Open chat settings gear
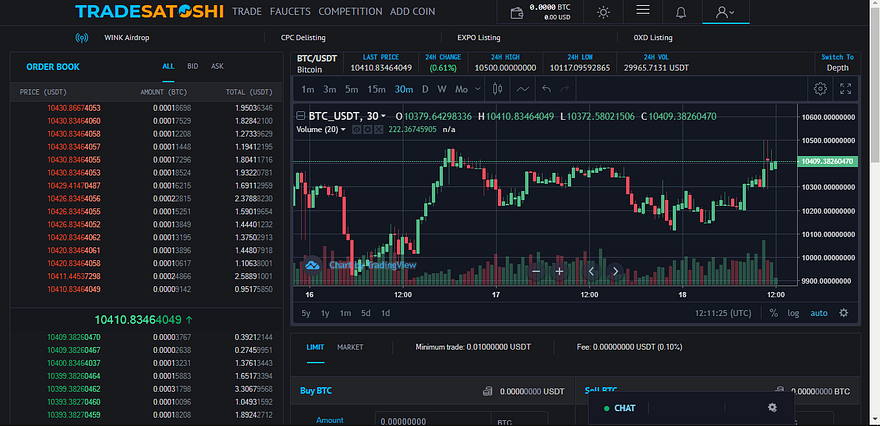This screenshot has height=426, width=880. click(x=772, y=407)
